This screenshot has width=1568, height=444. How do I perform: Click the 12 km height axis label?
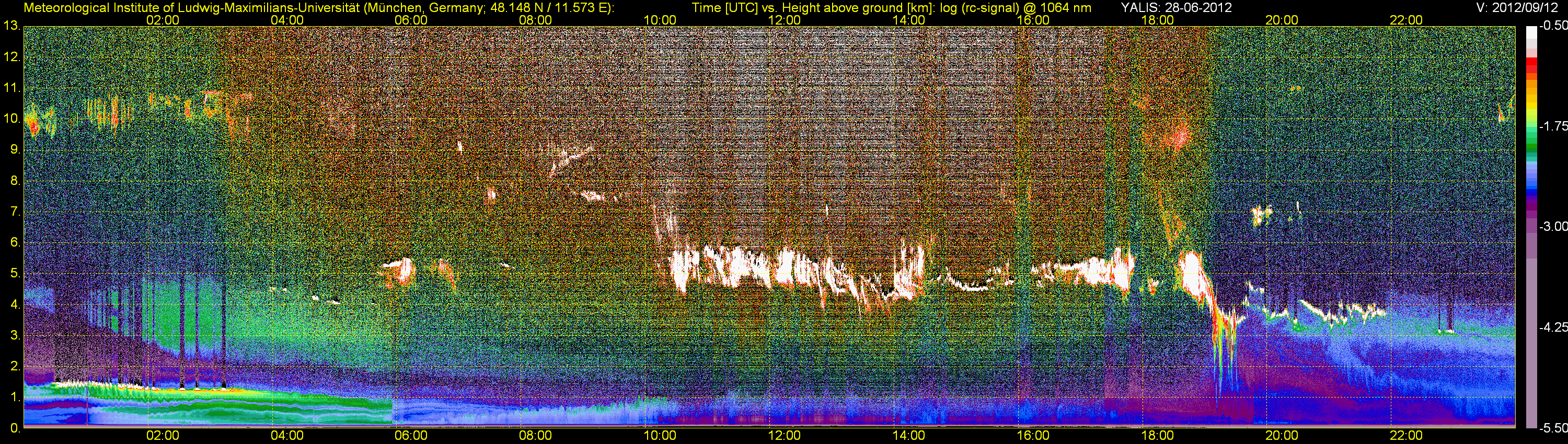pyautogui.click(x=11, y=57)
